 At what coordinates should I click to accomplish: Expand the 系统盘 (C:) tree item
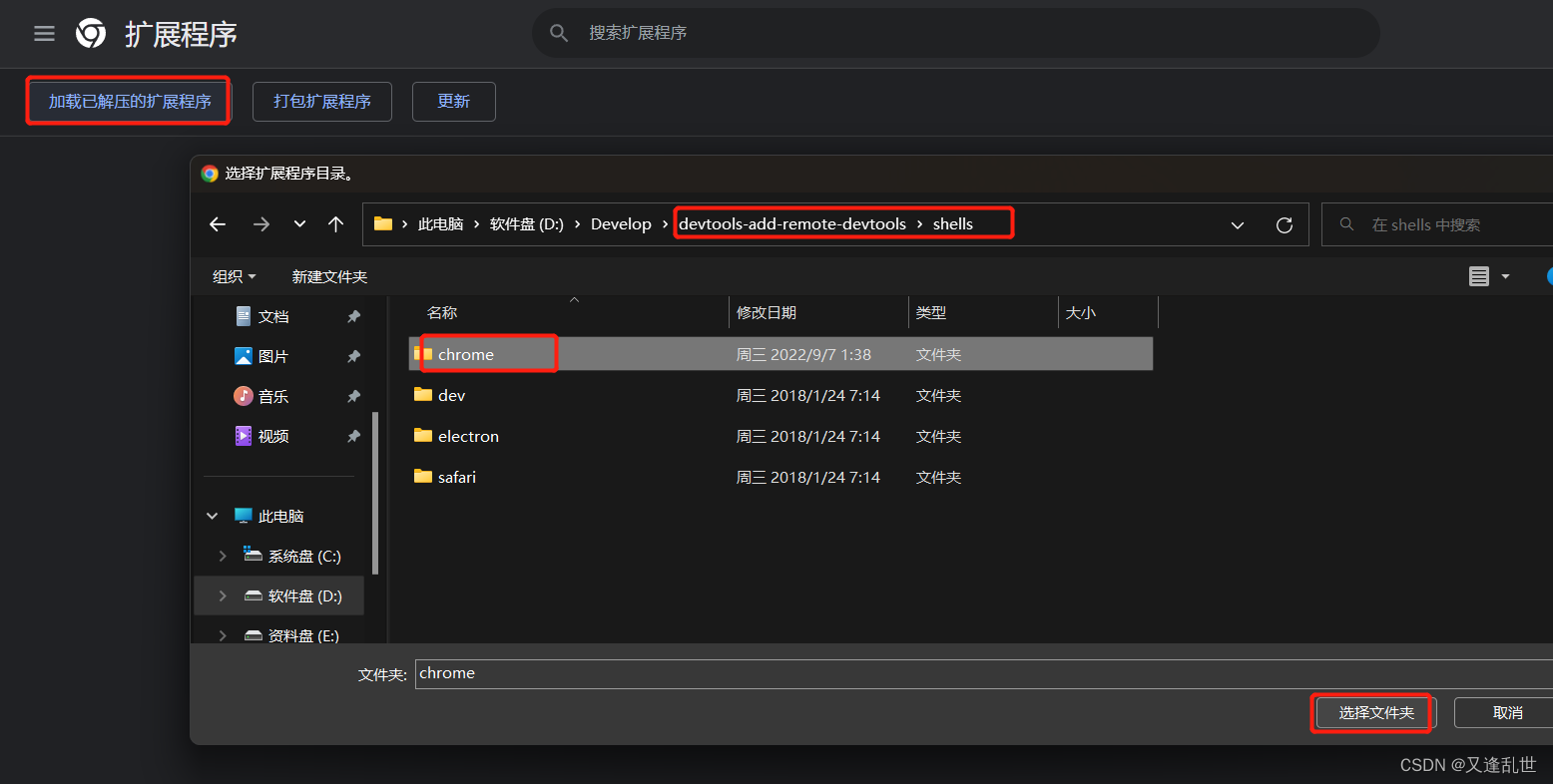(x=222, y=556)
